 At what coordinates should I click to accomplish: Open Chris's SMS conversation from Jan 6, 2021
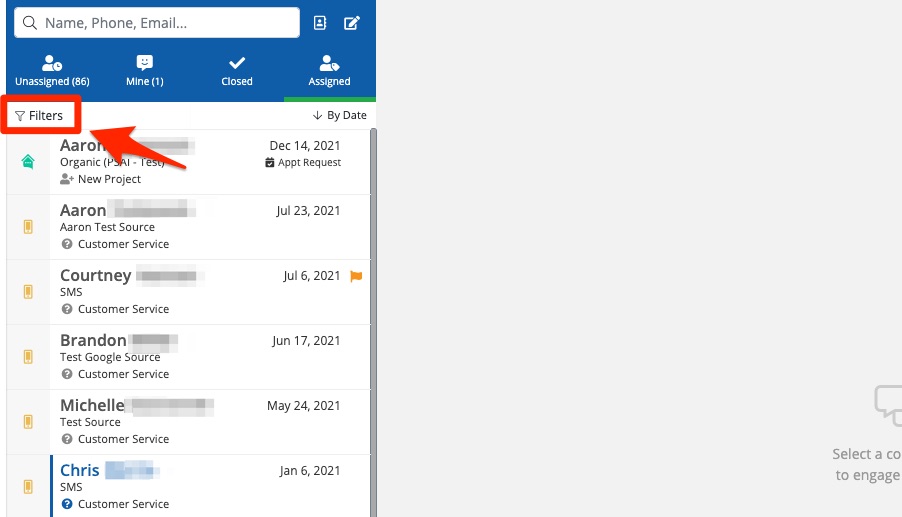(x=200, y=486)
